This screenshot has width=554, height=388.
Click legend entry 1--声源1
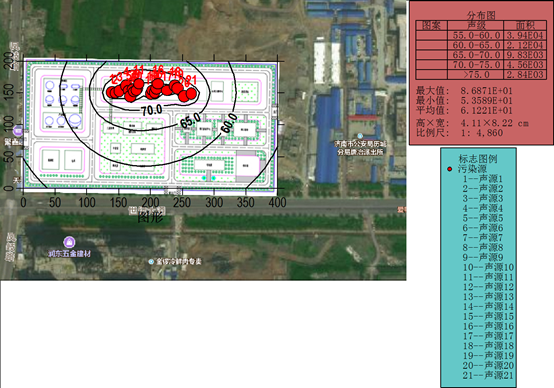coord(483,179)
